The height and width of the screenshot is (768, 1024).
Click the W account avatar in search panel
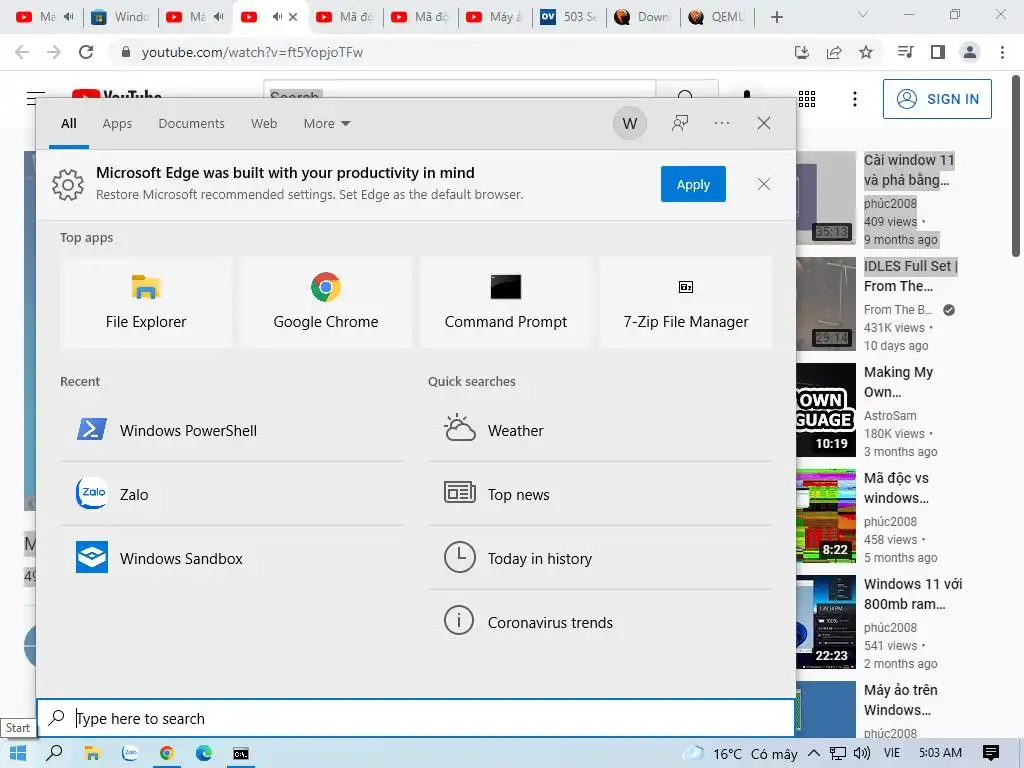coord(630,123)
